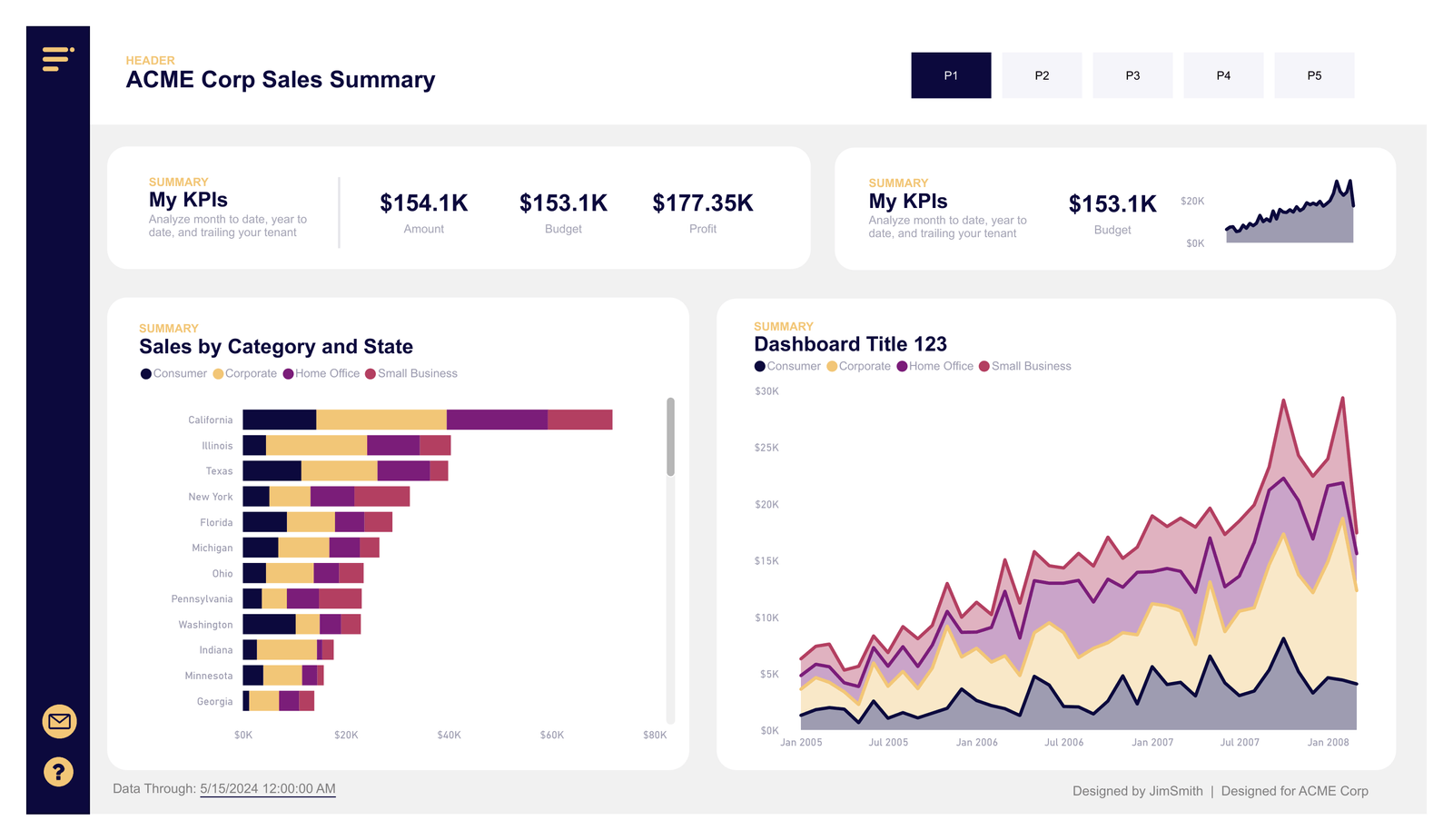Image resolution: width=1453 pixels, height=840 pixels.
Task: Click the California bar segment for Home Office
Action: point(498,419)
